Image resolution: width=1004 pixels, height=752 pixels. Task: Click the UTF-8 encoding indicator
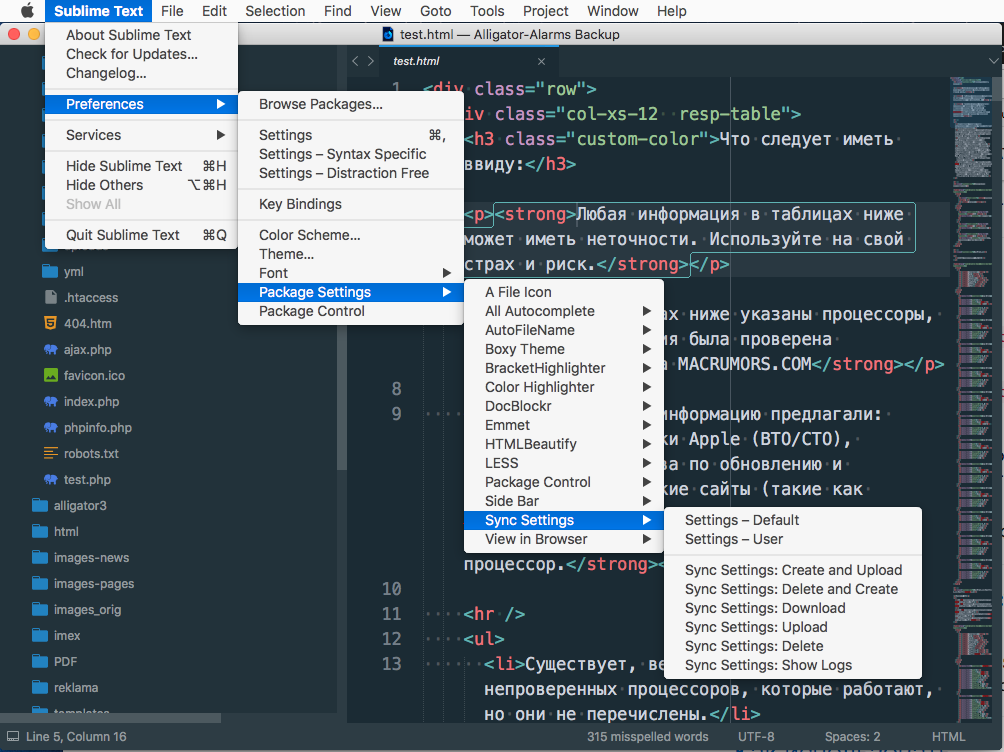click(756, 737)
